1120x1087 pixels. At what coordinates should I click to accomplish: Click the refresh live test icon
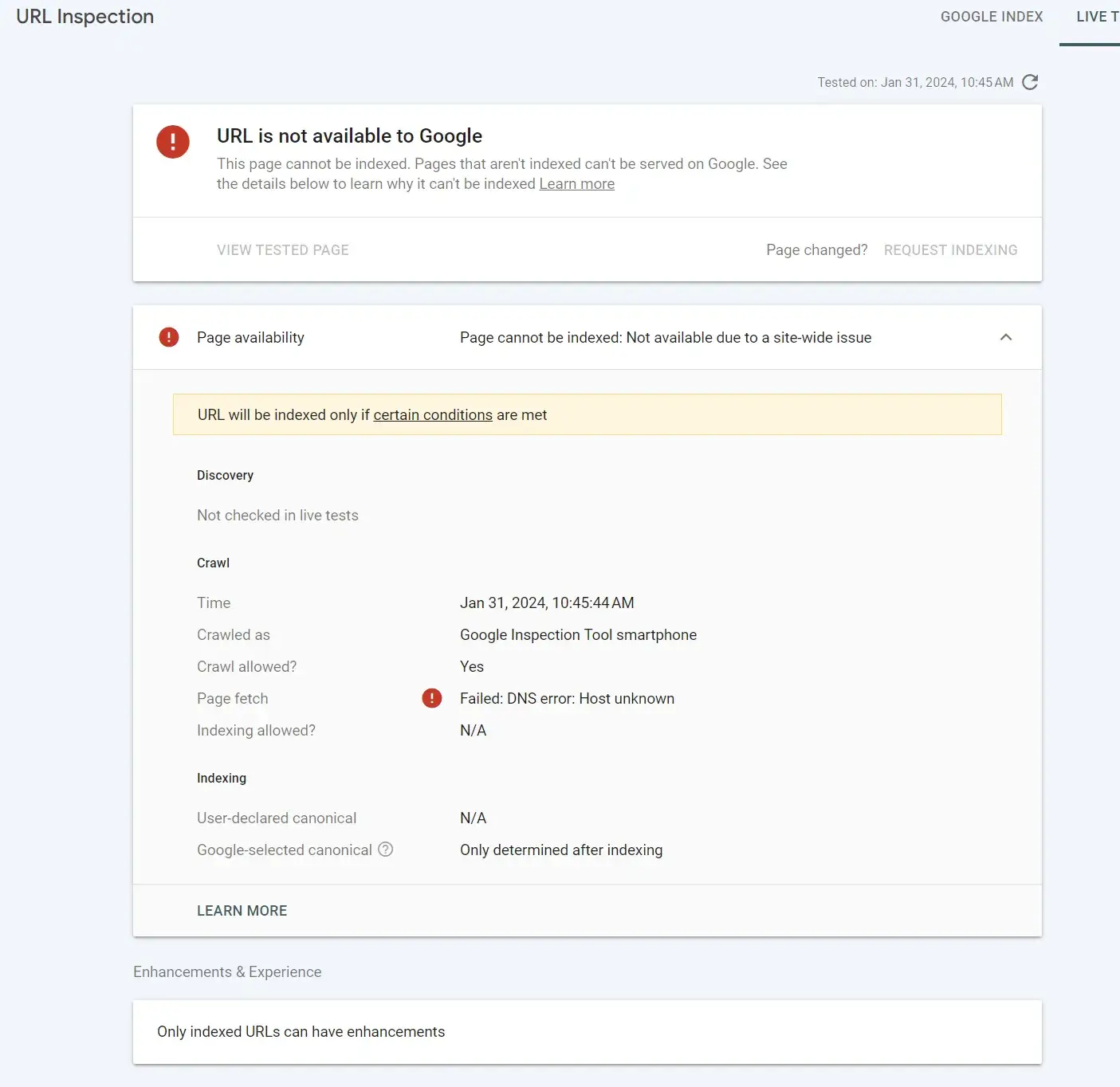[x=1030, y=82]
